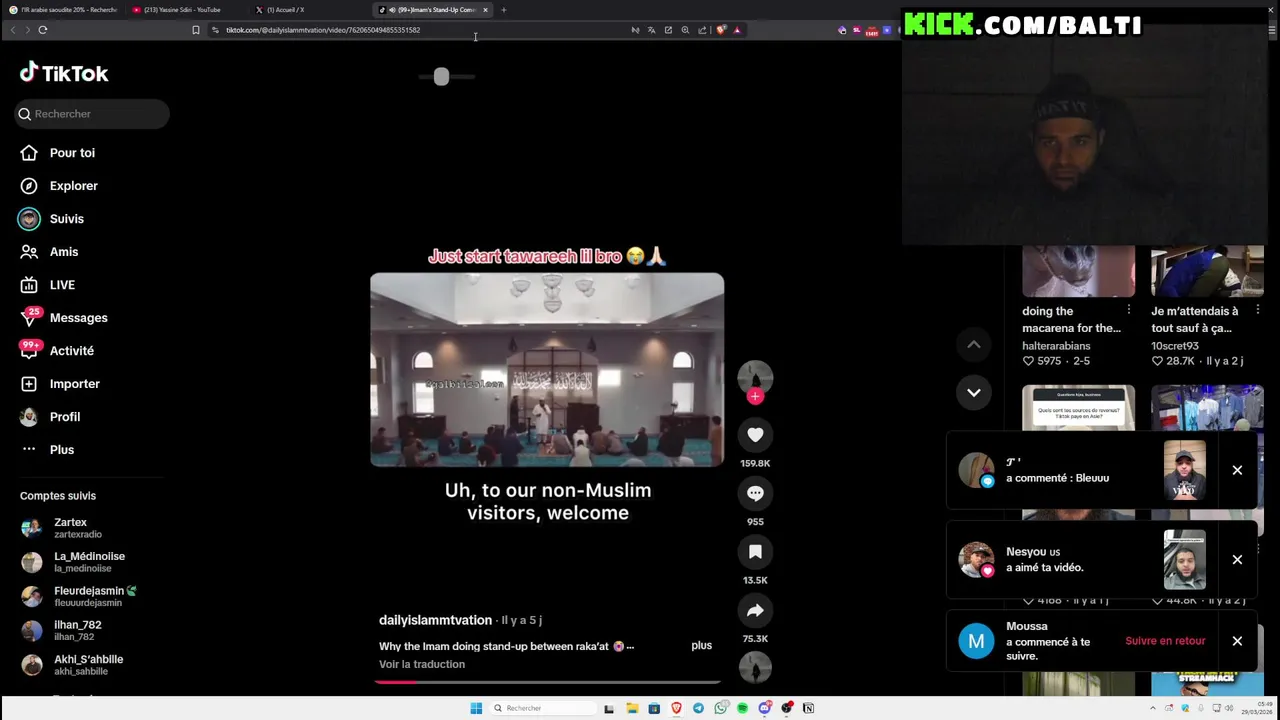The image size is (1280, 720).
Task: Go to previous video with up chevron
Action: point(973,345)
